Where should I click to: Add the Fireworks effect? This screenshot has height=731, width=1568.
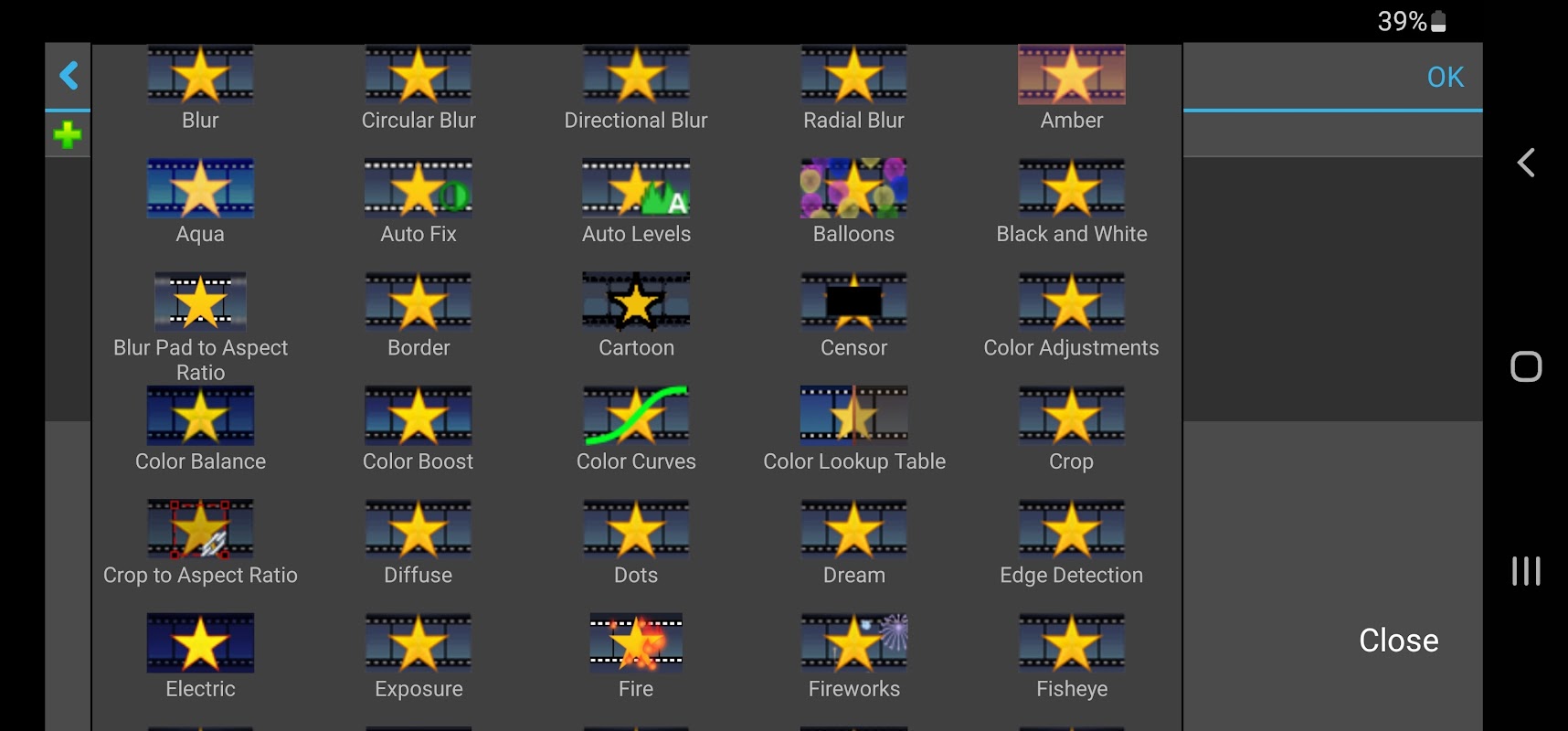coord(853,643)
